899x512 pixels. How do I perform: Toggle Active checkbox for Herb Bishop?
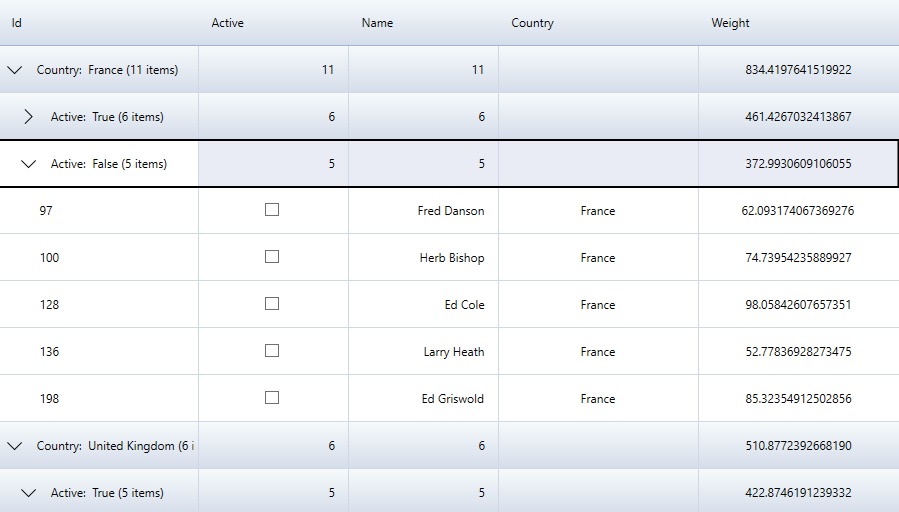(271, 257)
